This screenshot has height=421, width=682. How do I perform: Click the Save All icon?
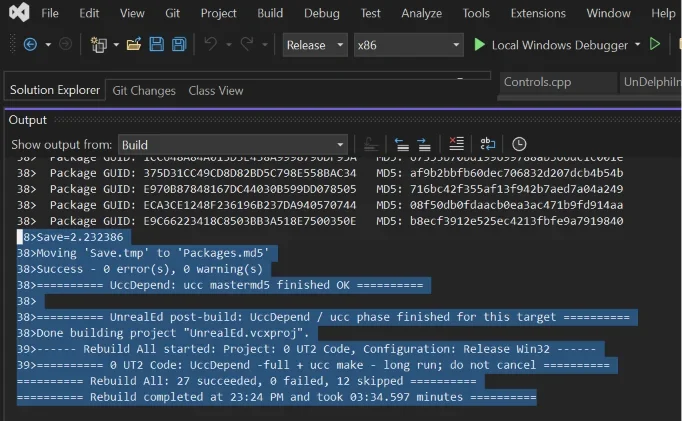(179, 44)
